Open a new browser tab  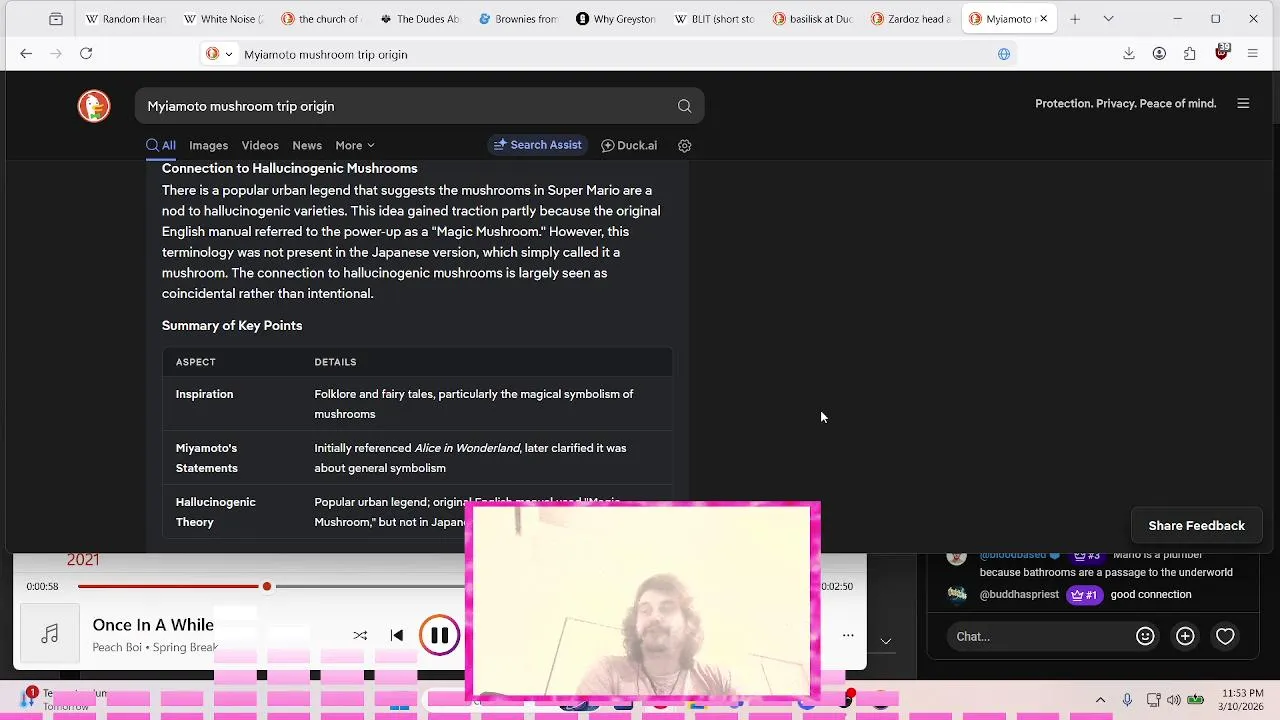[1075, 19]
